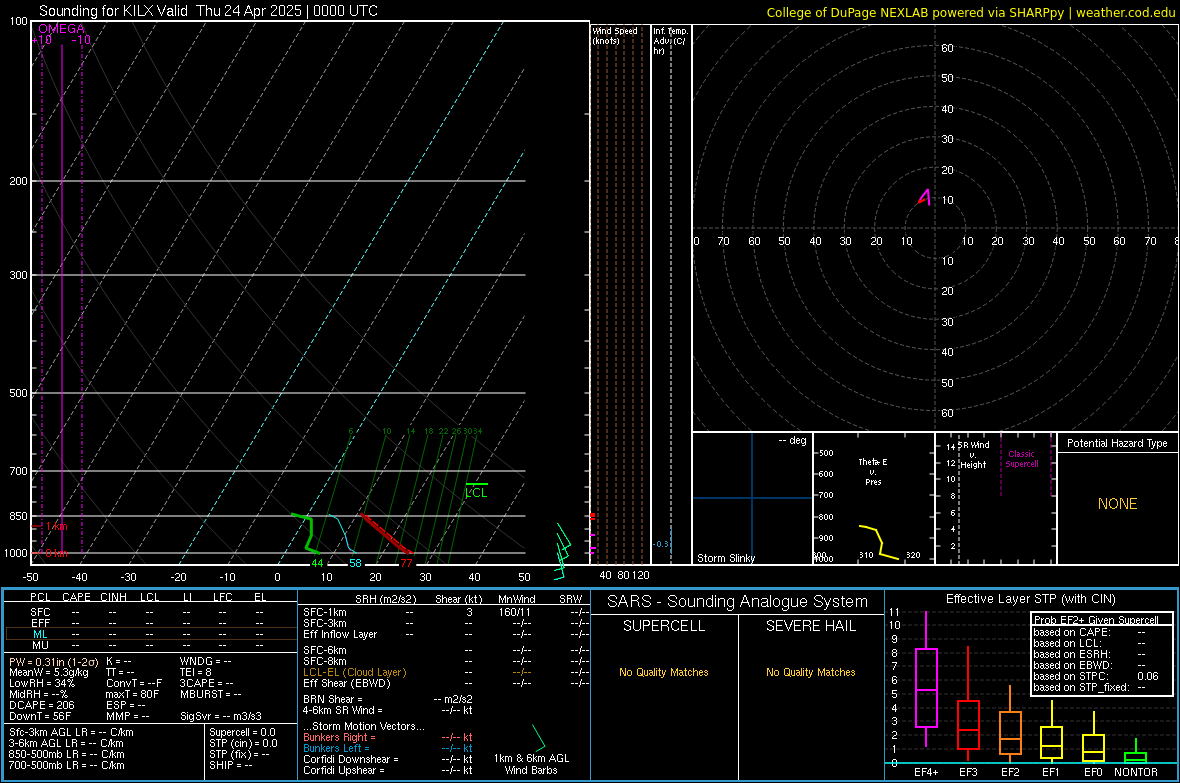Click the yellow Theta-E profile line
Image resolution: width=1180 pixels, height=783 pixels.
click(879, 542)
